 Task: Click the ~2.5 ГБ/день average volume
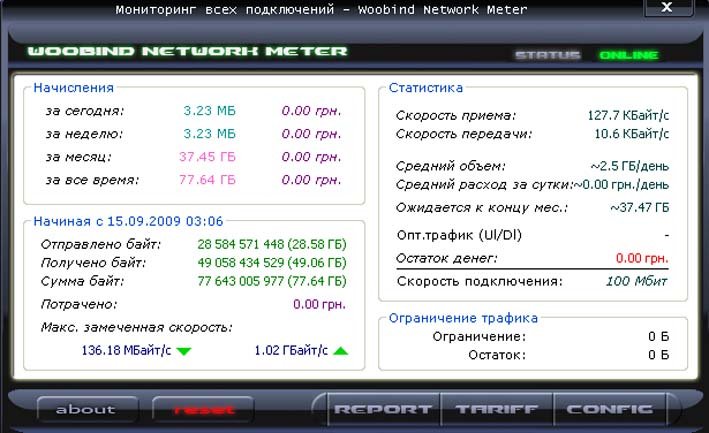629,166
